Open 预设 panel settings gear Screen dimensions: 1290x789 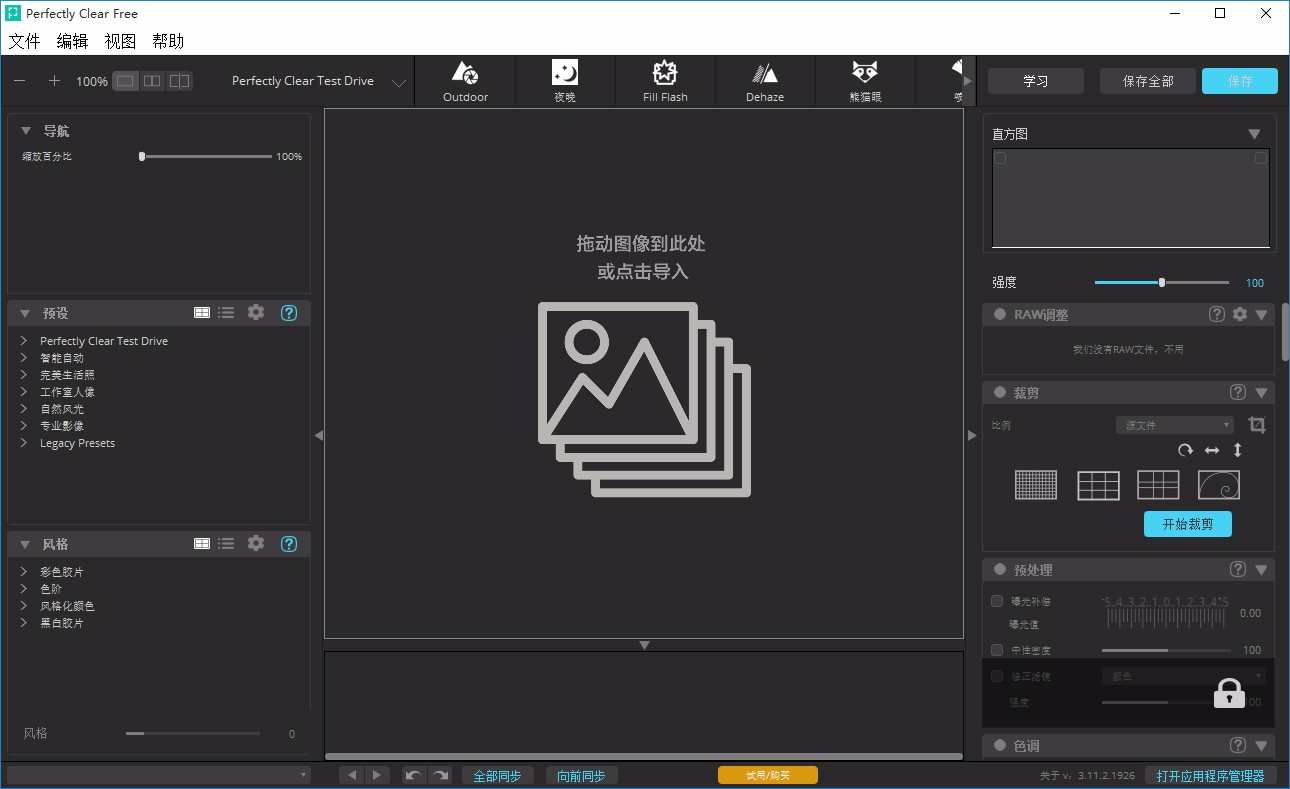click(x=256, y=312)
